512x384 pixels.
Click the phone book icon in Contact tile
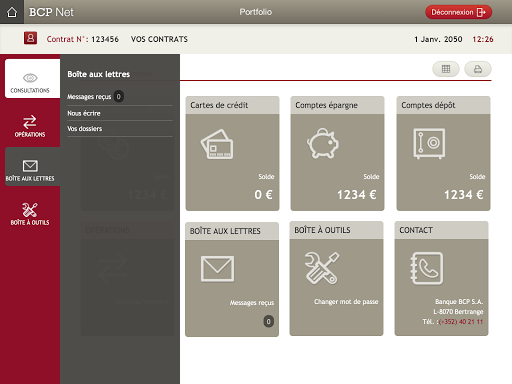coord(427,269)
